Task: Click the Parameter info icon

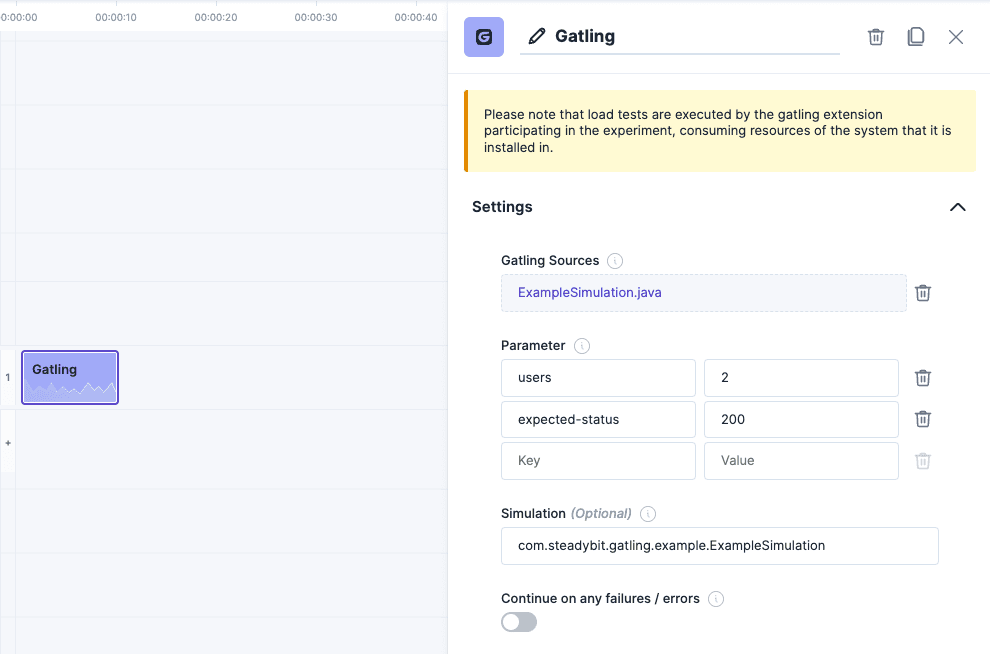Action: click(584, 345)
